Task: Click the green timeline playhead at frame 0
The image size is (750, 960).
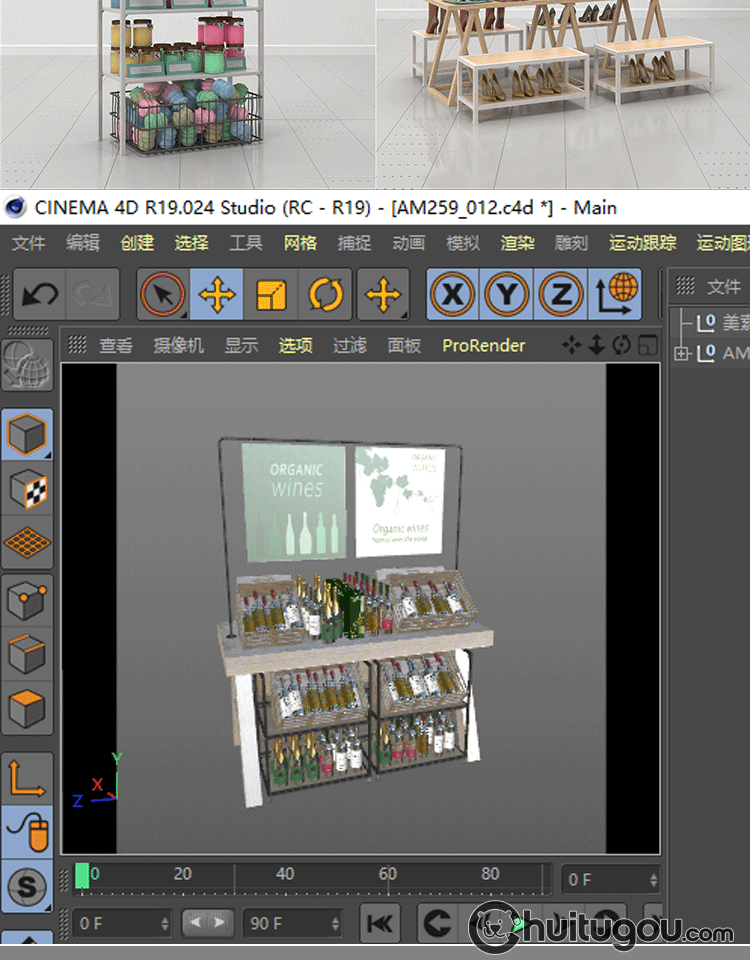Action: 83,876
